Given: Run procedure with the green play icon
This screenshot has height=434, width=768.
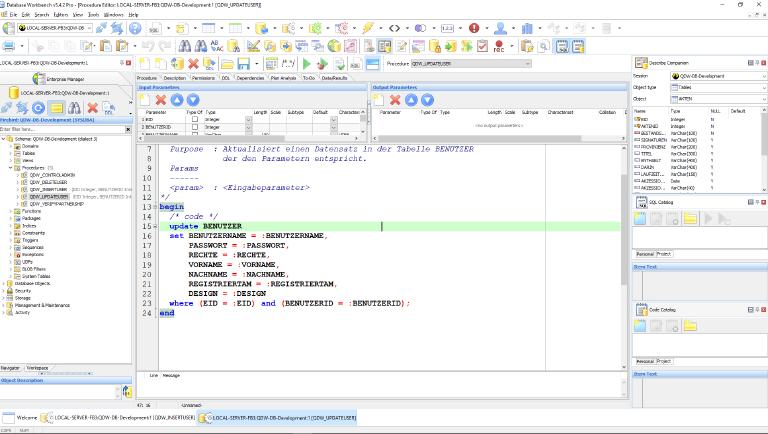Looking at the screenshot, I should tap(307, 64).
